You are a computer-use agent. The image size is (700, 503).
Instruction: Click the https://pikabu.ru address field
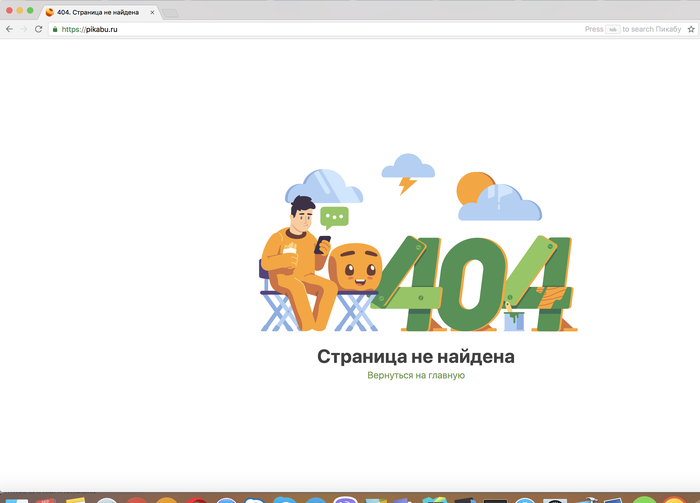[373, 29]
